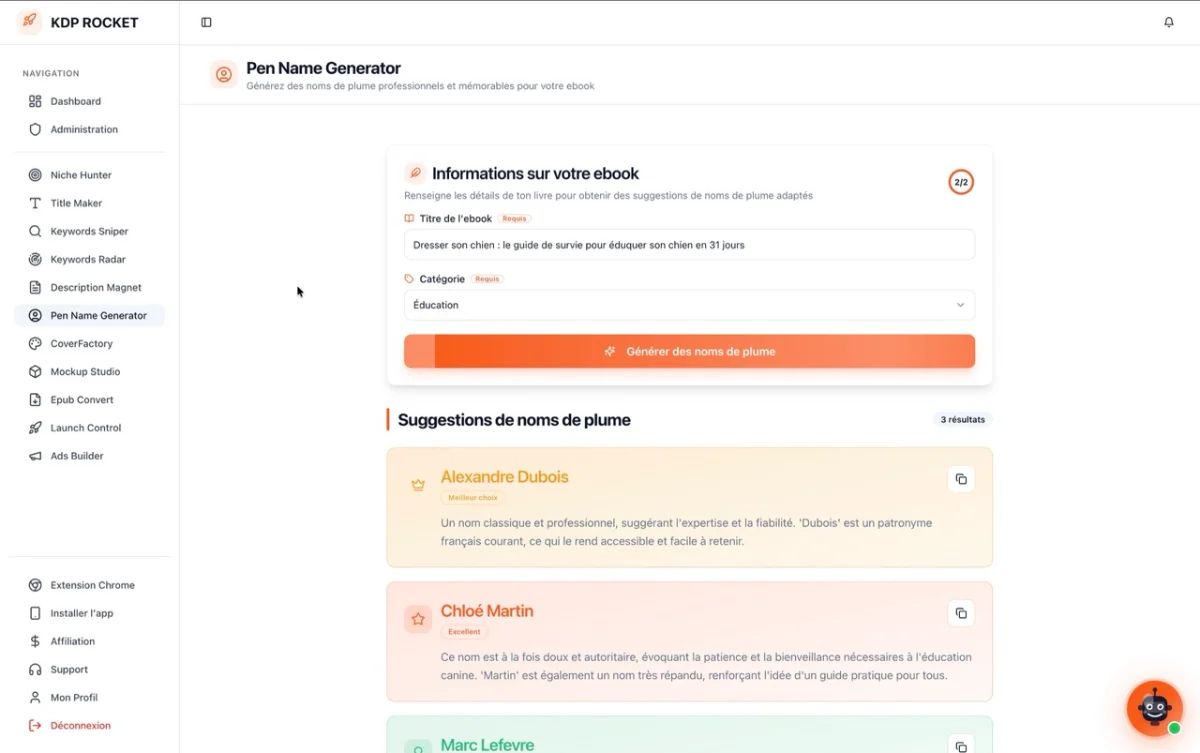Viewport: 1200px width, 753px height.
Task: Open the chatbot robot assistant
Action: [1155, 708]
